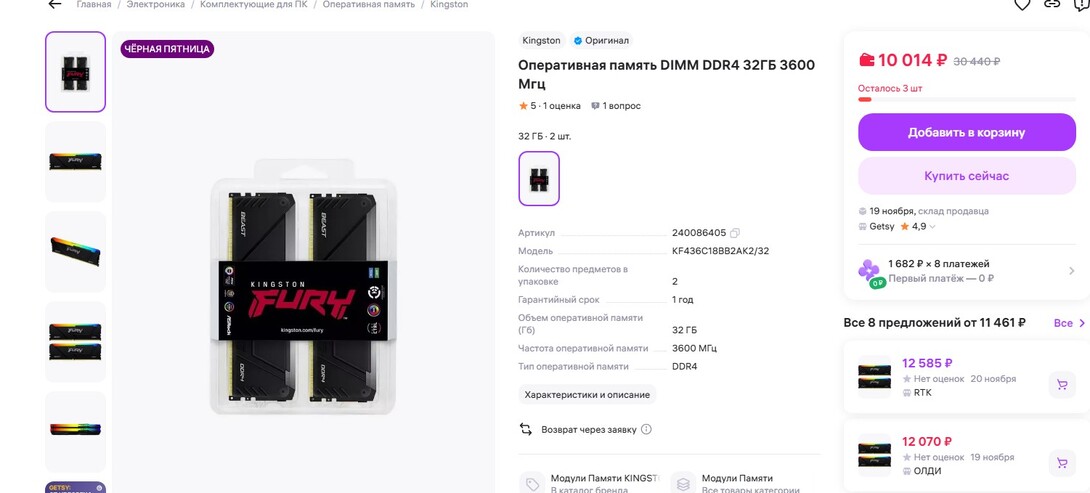This screenshot has height=493, width=1090.
Task: Add RTK offer to cart icon
Action: pos(1061,385)
